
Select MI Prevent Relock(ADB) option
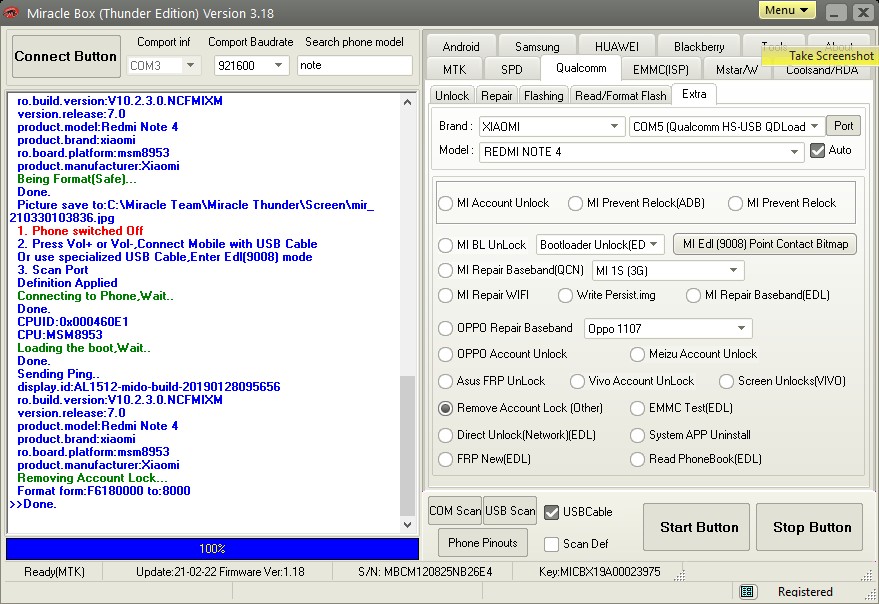(x=575, y=203)
